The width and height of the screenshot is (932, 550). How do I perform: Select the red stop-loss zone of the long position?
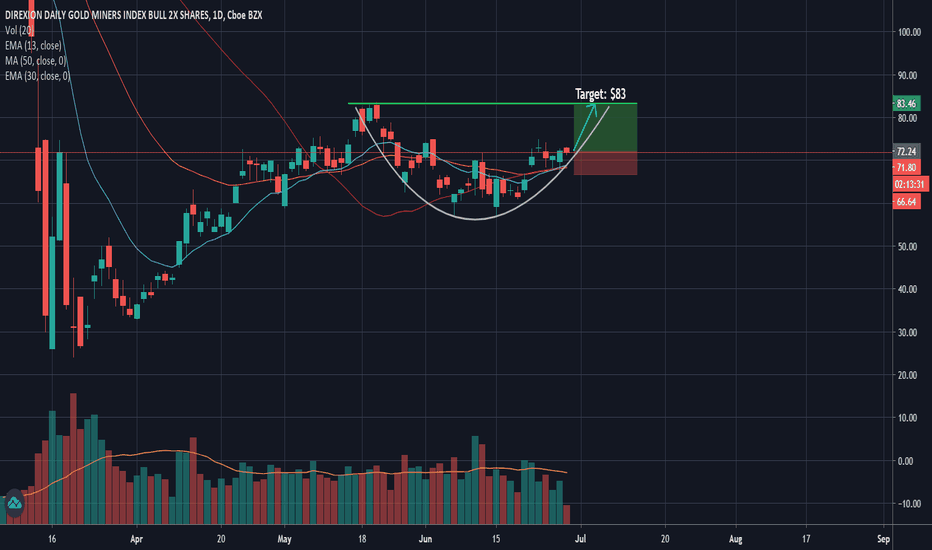click(605, 163)
